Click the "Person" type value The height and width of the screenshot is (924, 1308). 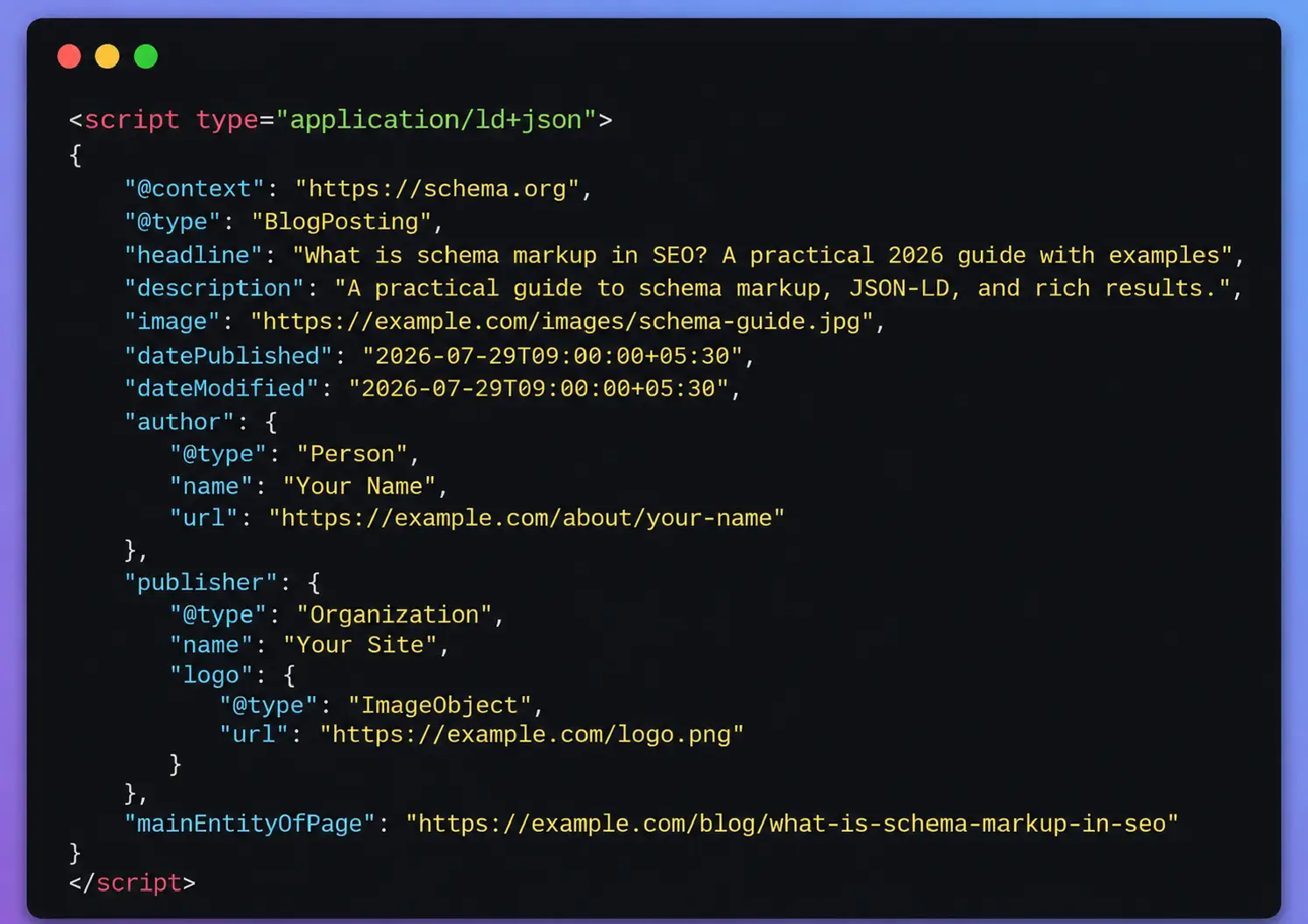point(352,454)
